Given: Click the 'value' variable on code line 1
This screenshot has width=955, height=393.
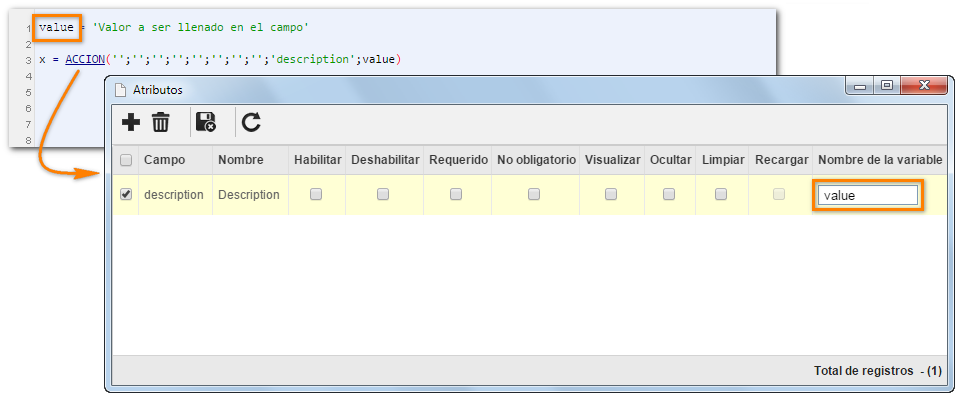Looking at the screenshot, I should point(56,27).
